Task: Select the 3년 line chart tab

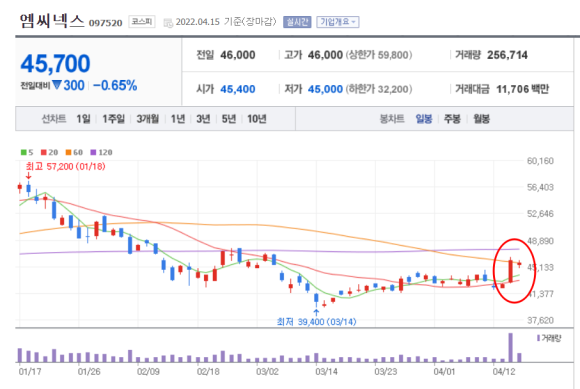Action: click(x=203, y=119)
